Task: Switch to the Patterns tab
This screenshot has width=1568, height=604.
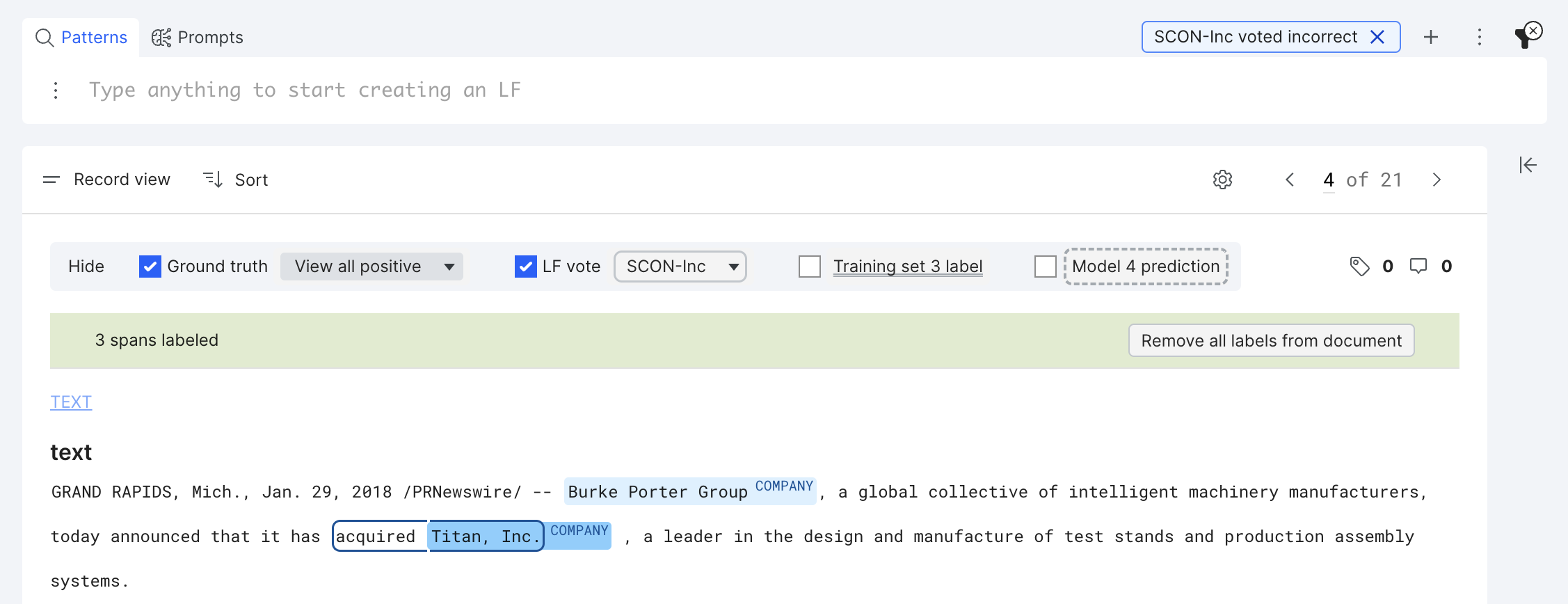Action: coord(81,38)
